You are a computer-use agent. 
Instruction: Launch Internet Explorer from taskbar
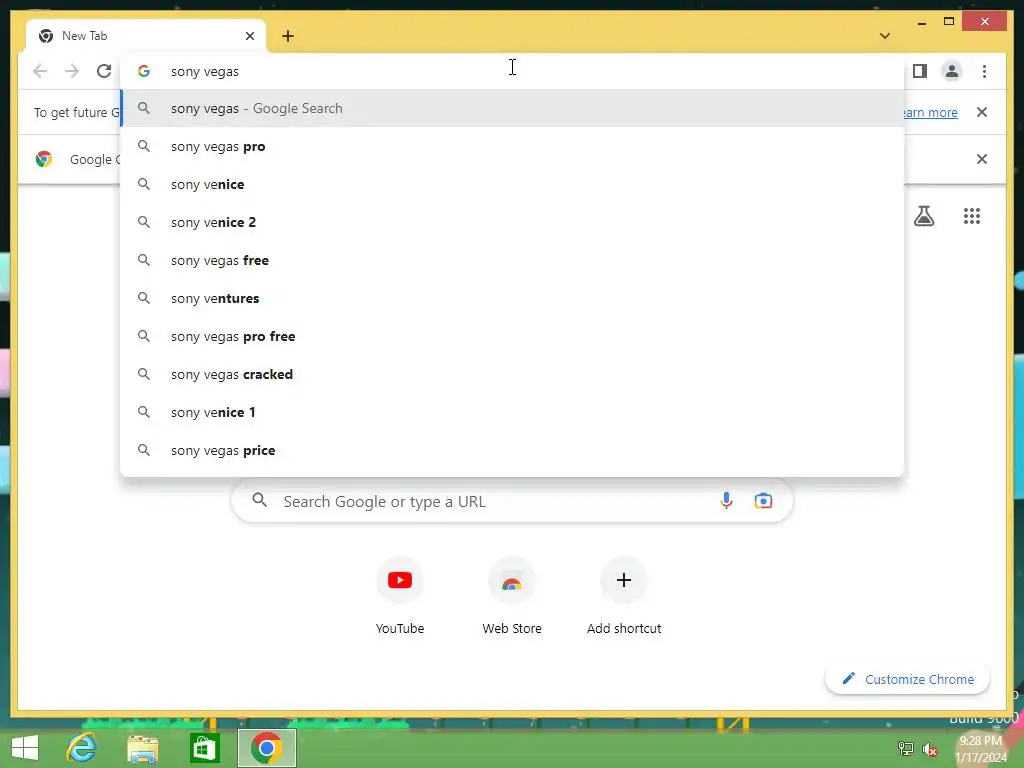coord(82,748)
